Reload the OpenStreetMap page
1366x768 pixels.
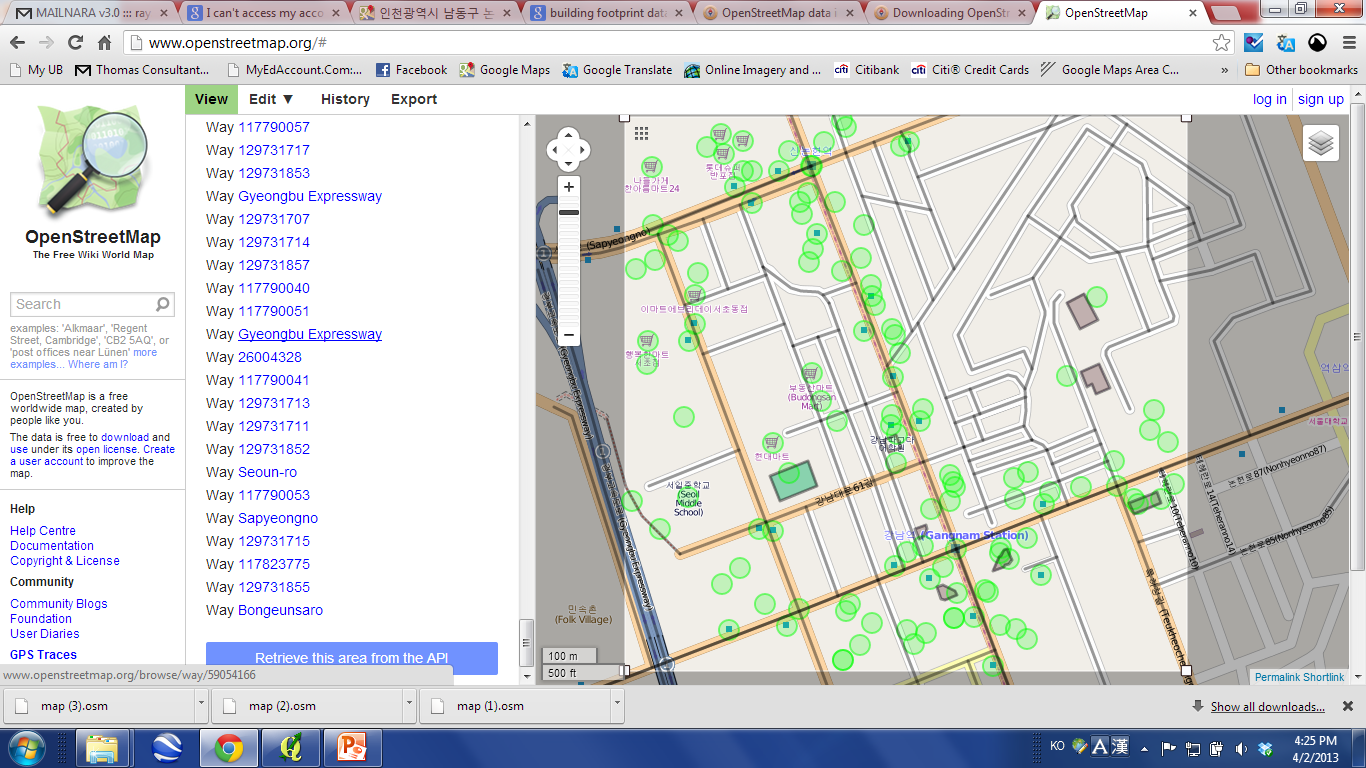[x=75, y=43]
